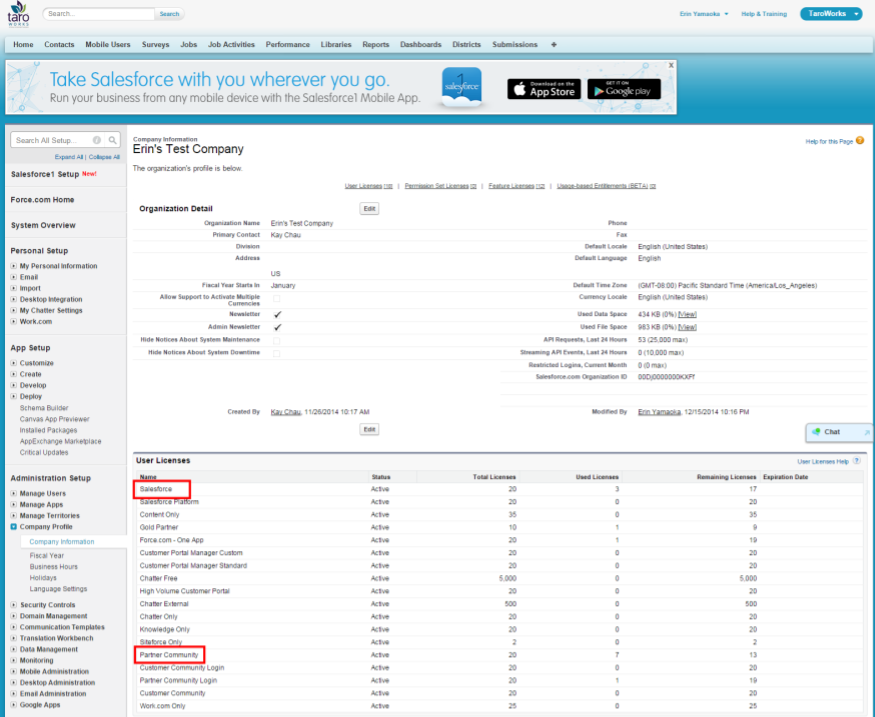
Task: Open Erin Yamaoka Modified By link
Action: 659,412
